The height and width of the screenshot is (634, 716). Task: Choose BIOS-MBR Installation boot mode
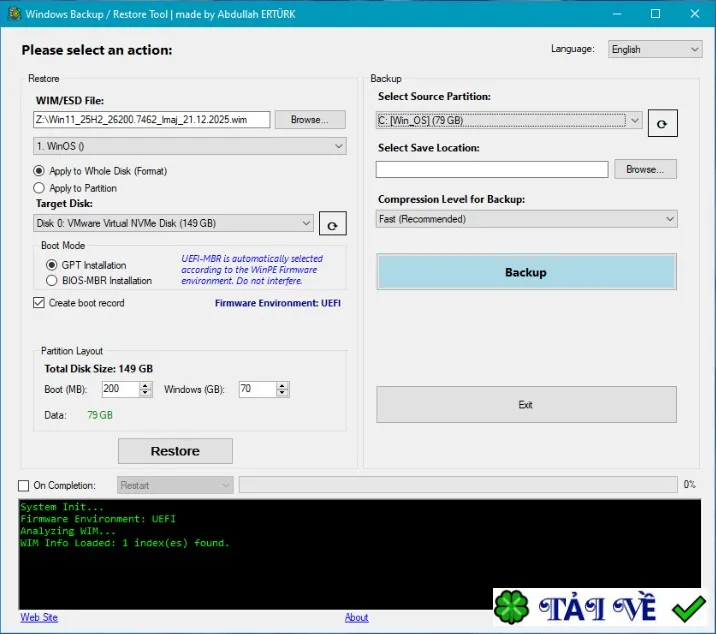click(x=52, y=280)
